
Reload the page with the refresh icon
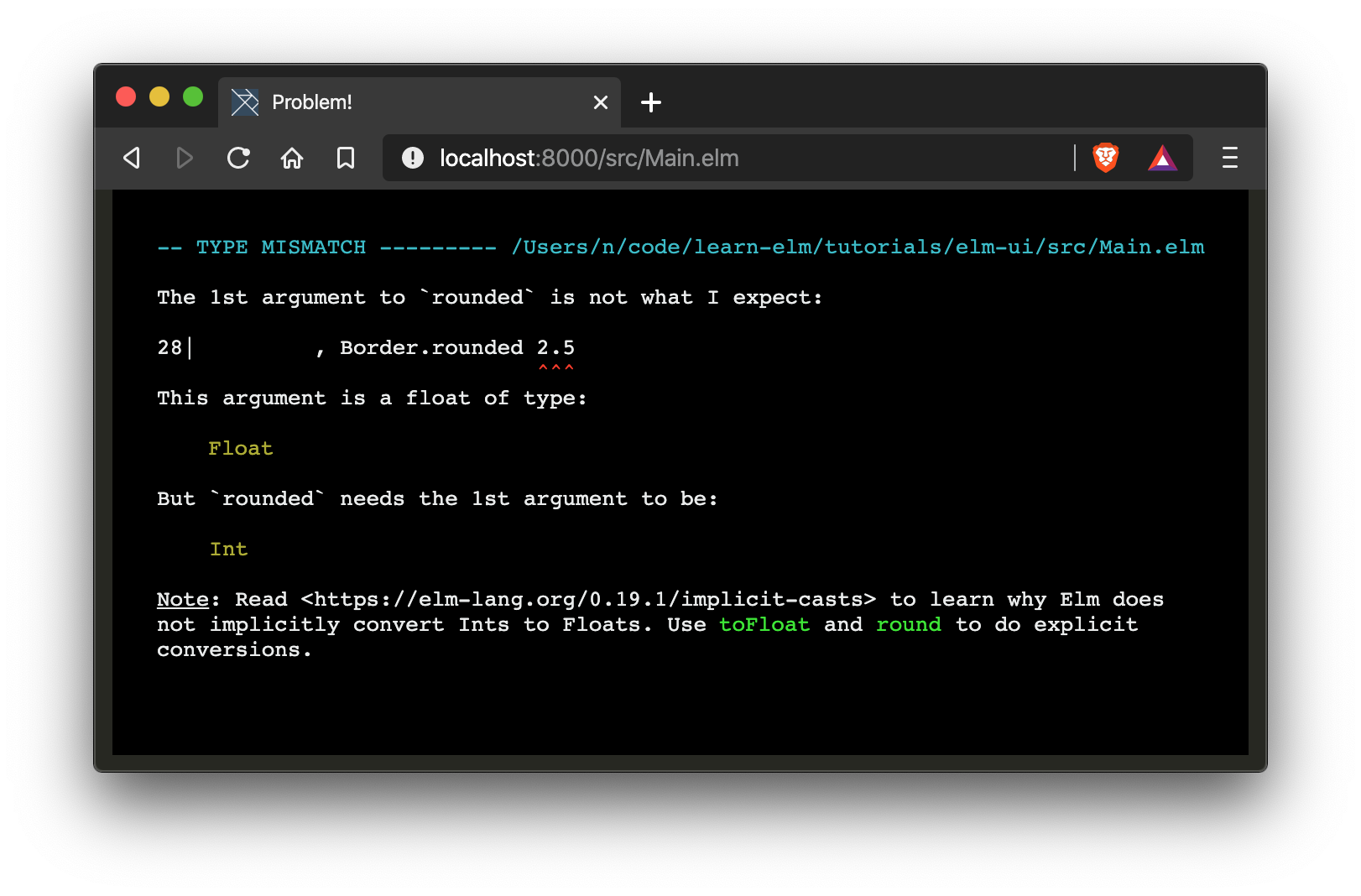coord(238,158)
